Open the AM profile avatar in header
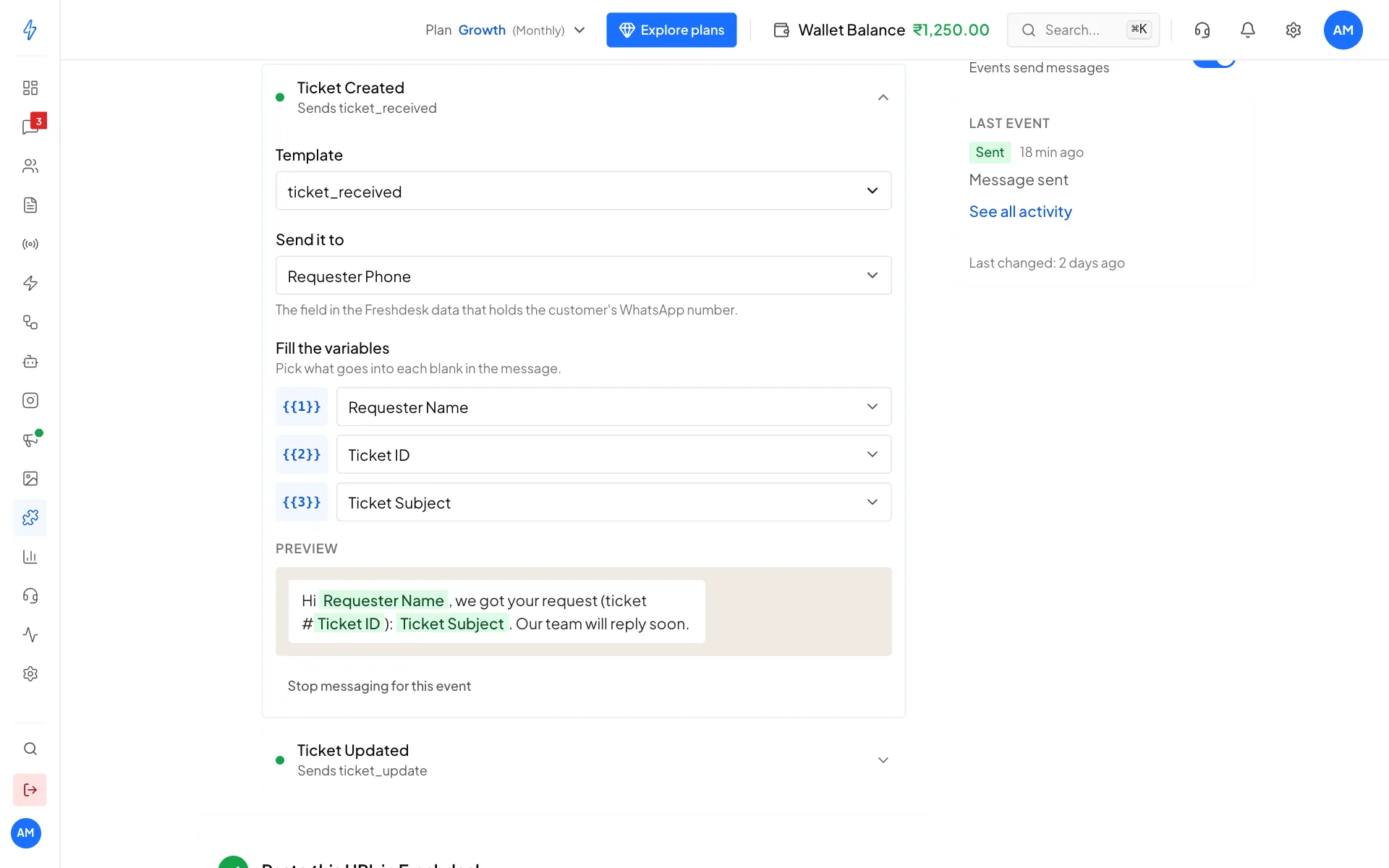This screenshot has height=868, width=1389. [1343, 30]
